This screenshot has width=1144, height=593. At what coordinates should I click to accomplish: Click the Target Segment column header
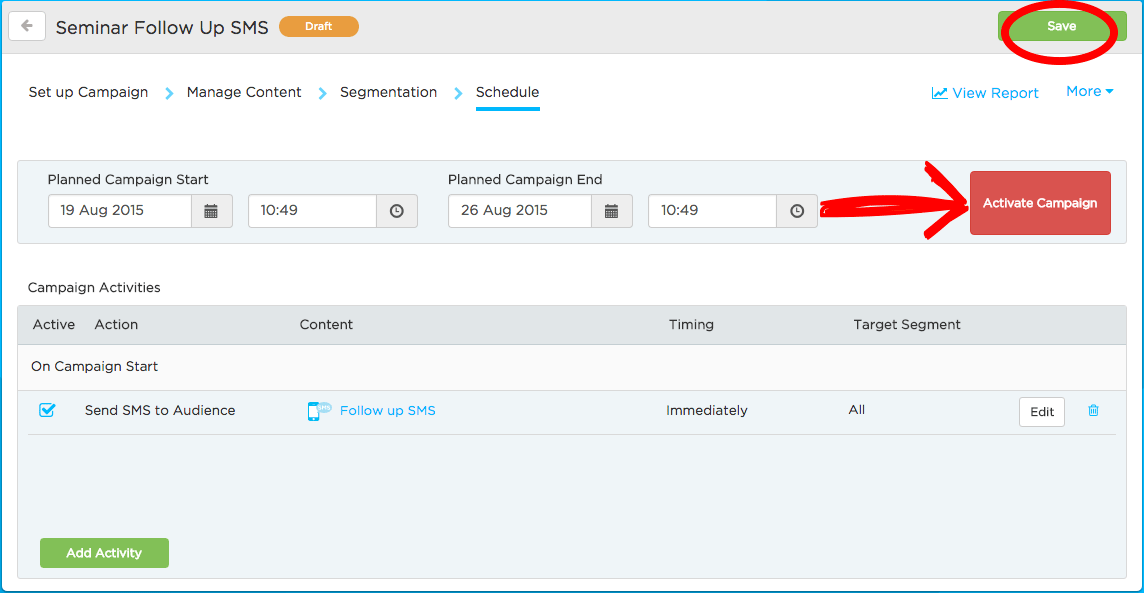coord(907,325)
